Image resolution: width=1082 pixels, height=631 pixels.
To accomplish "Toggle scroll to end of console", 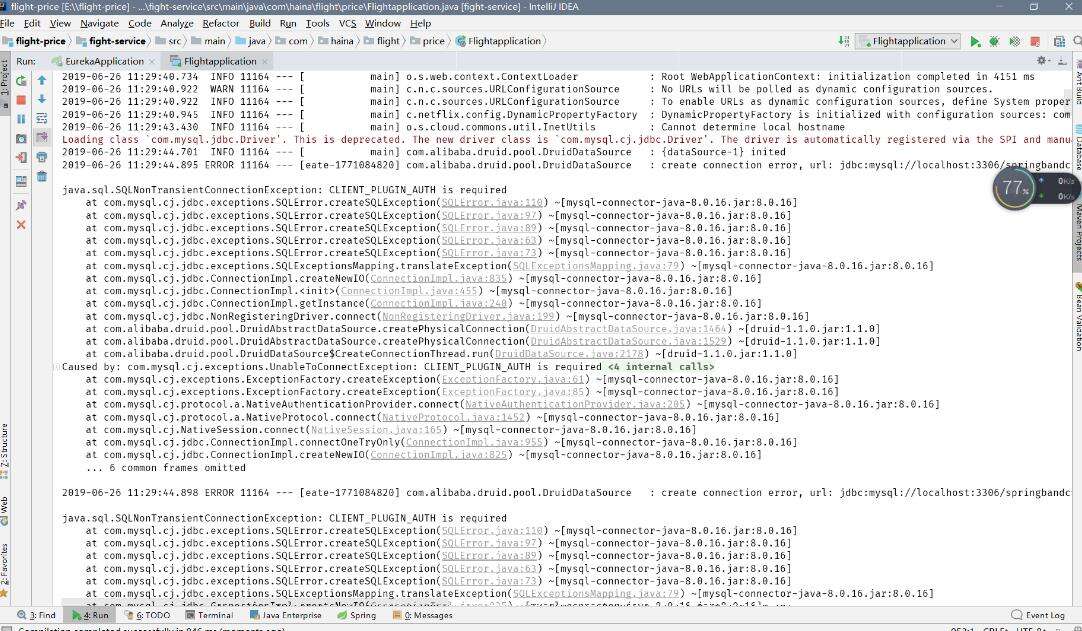I will pyautogui.click(x=42, y=138).
